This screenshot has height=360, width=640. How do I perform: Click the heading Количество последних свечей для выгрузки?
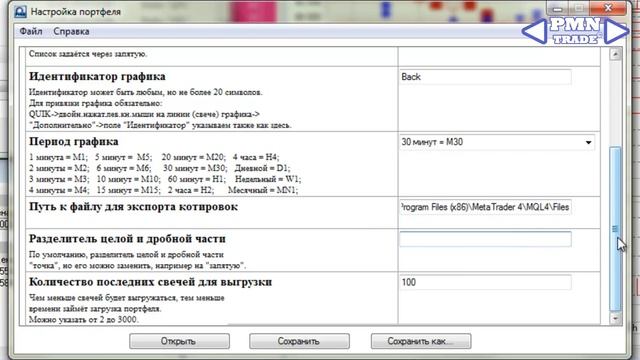tap(151, 282)
